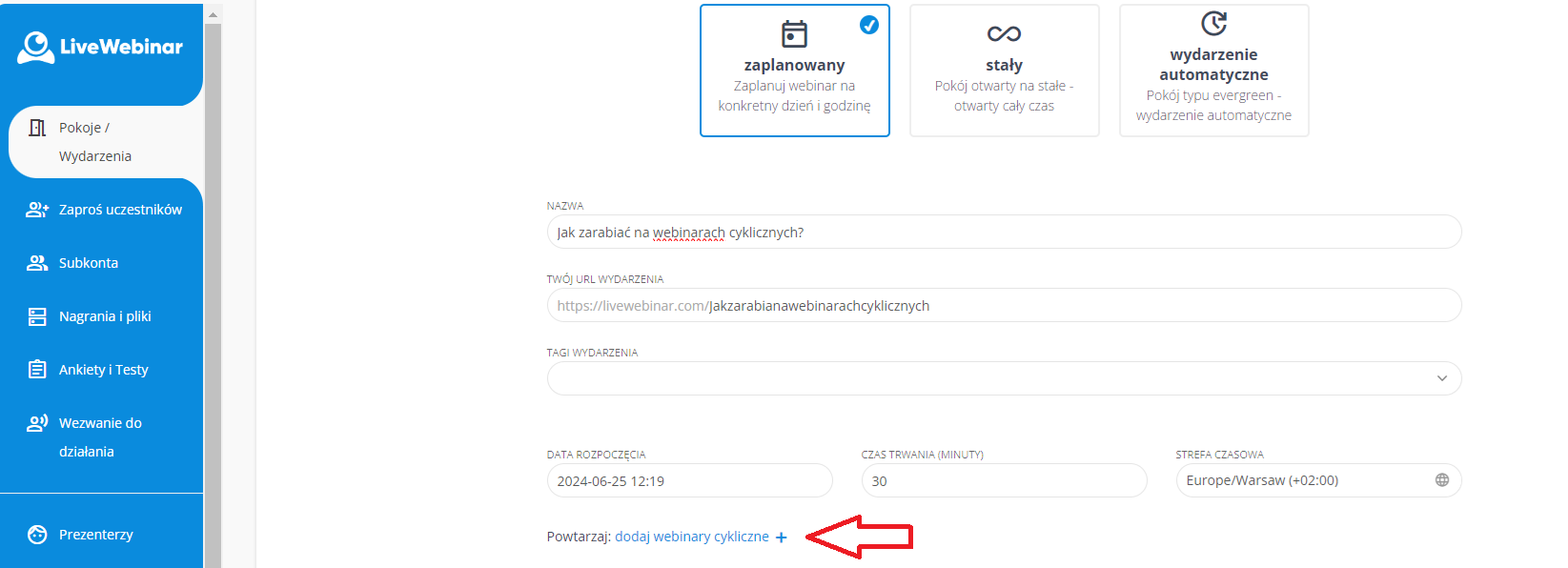Choose 'wydarzenie automatyczne' evergreen option

pyautogui.click(x=1213, y=71)
